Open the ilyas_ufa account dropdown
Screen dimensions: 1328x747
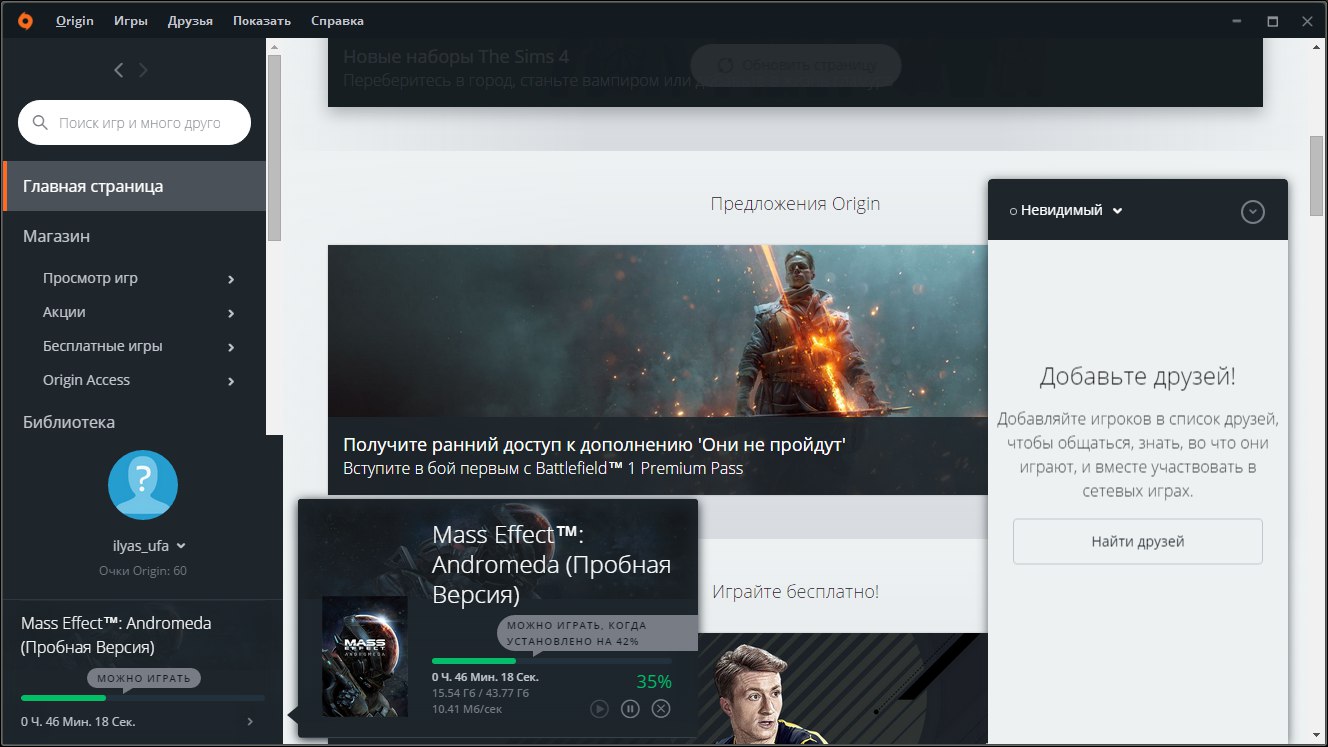[149, 546]
